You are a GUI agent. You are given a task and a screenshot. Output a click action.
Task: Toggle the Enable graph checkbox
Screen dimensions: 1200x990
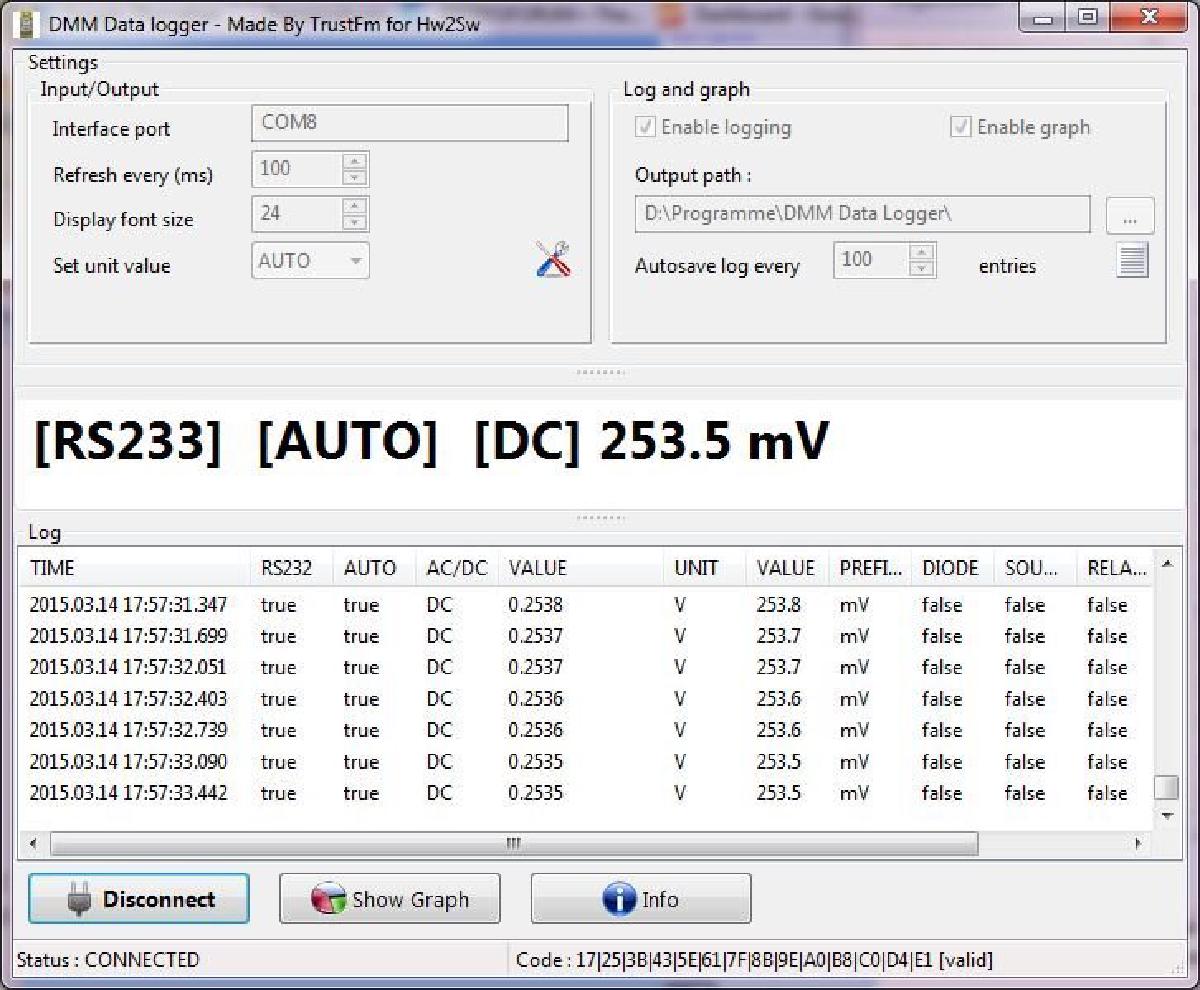[x=961, y=128]
